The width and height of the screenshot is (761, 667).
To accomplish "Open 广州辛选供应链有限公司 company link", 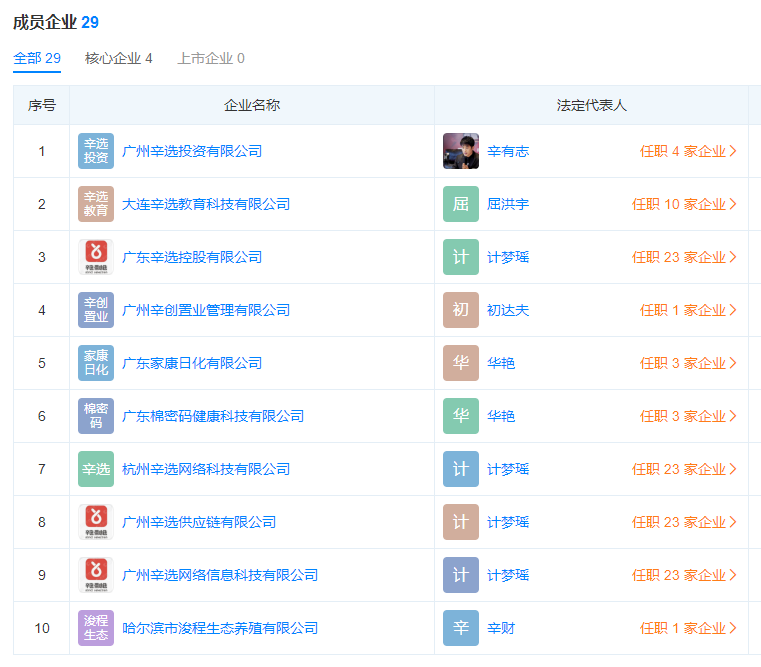I will [199, 522].
